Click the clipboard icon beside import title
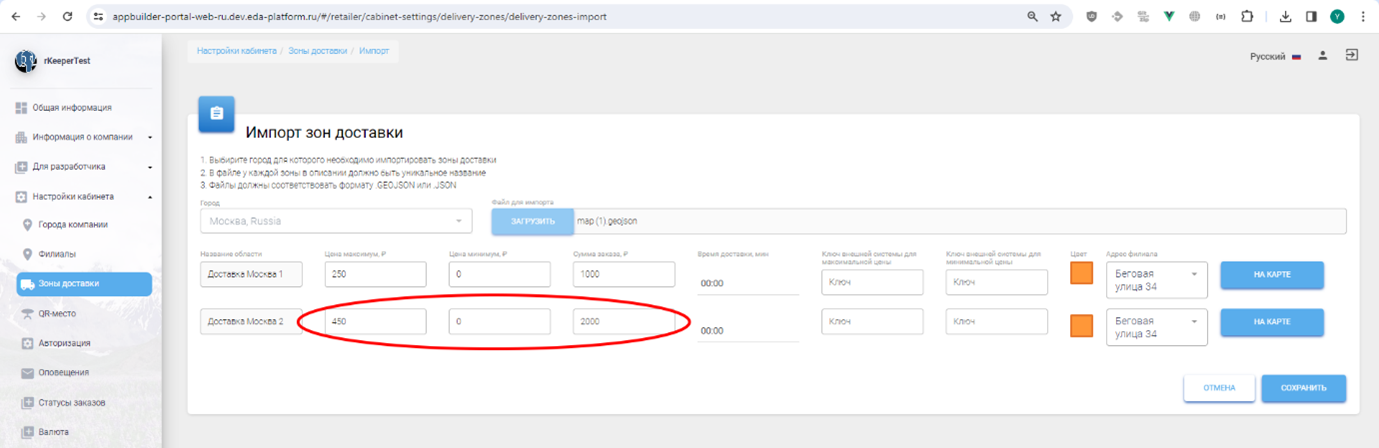1379x448 pixels. pos(216,114)
